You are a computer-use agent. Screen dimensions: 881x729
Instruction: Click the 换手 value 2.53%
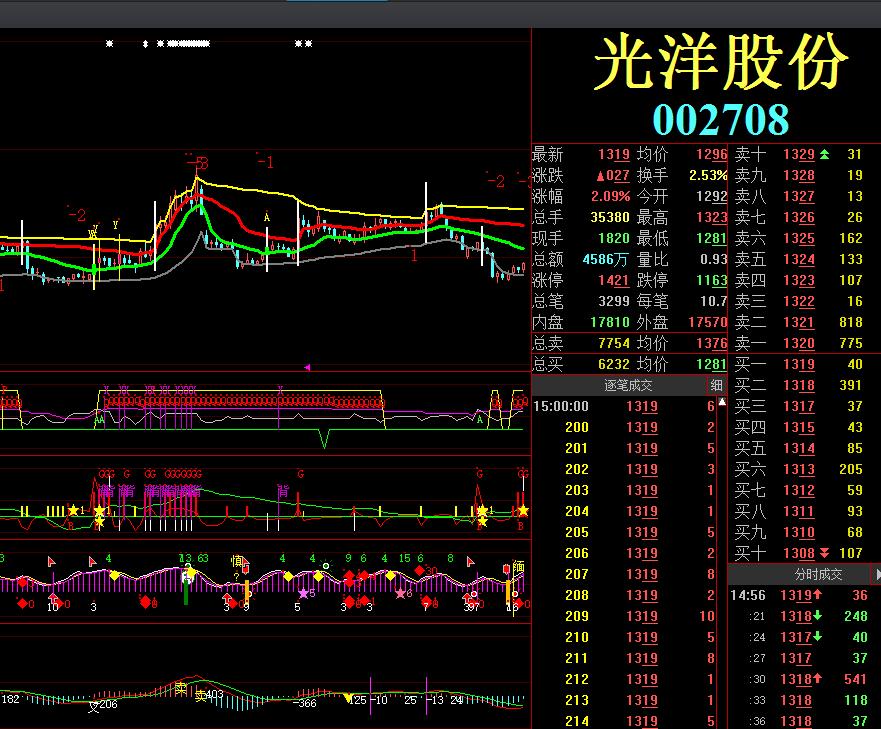(708, 175)
